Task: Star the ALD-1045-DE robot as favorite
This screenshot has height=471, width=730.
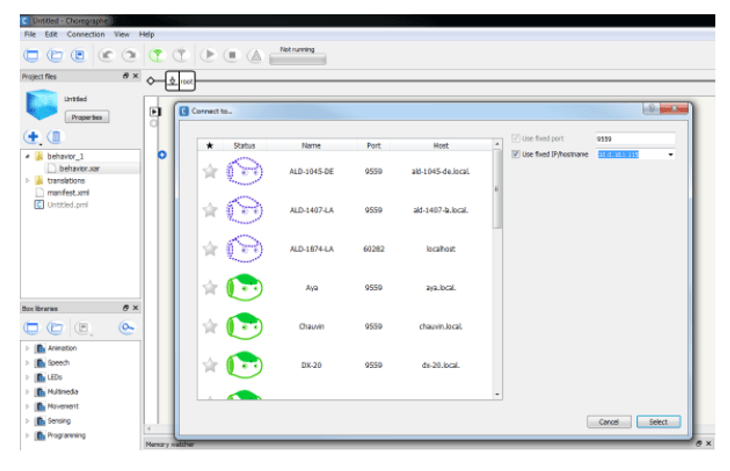Action: (210, 171)
